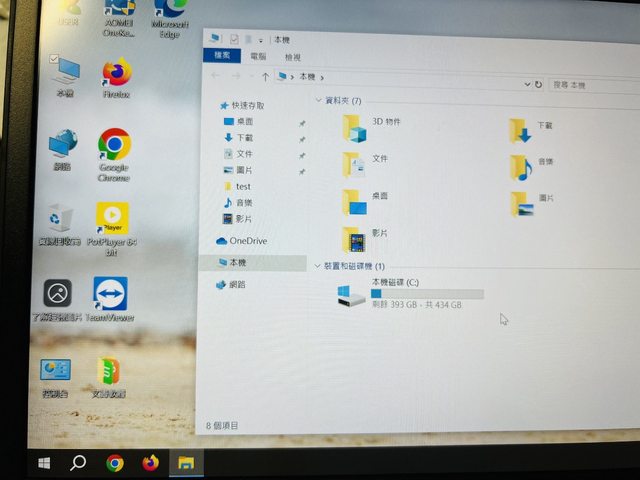Screen dimensions: 640x480
Task: Toggle the checkbox on the 本機 desktop icon
Action: point(54,60)
